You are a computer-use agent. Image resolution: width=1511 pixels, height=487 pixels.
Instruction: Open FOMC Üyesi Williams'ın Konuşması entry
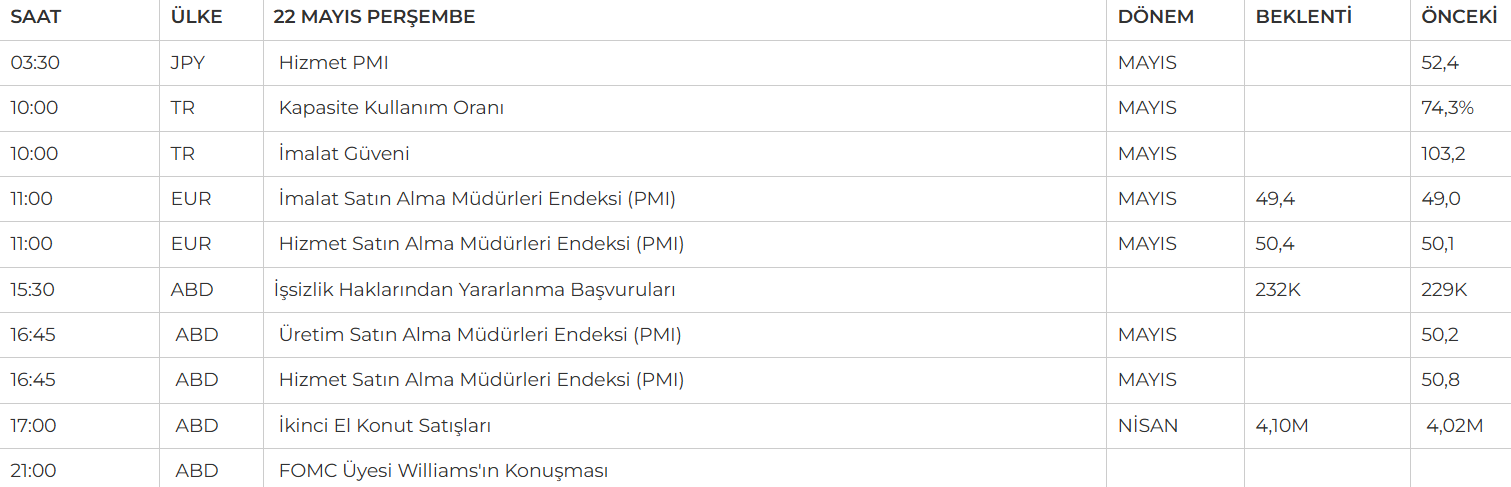(443, 471)
